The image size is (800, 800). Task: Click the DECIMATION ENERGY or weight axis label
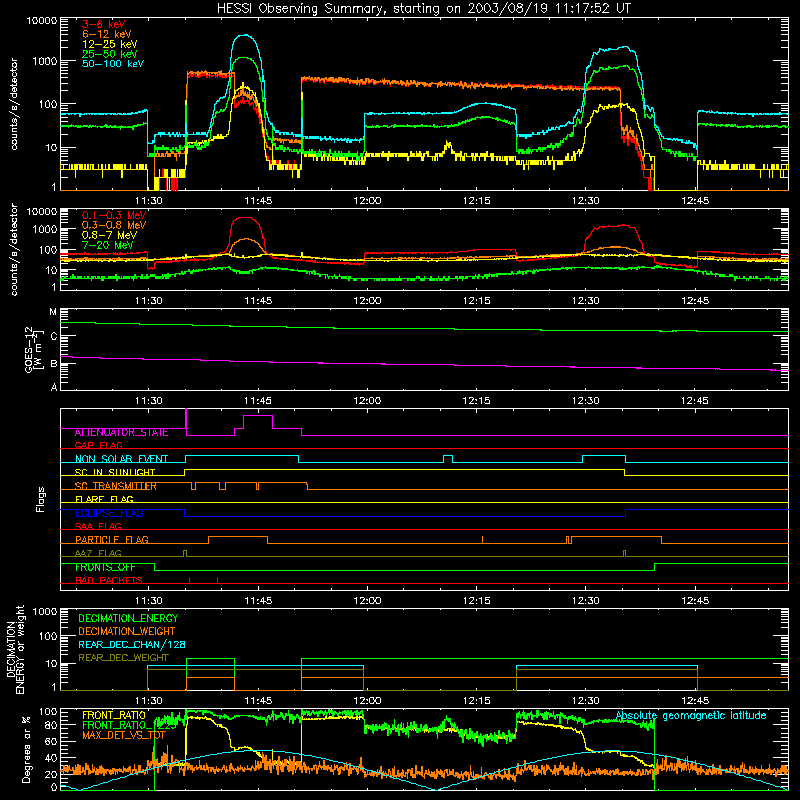15,649
